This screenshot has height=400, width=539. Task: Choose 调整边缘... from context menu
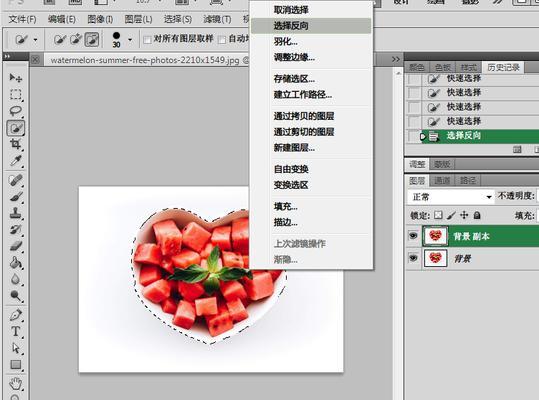(311, 57)
